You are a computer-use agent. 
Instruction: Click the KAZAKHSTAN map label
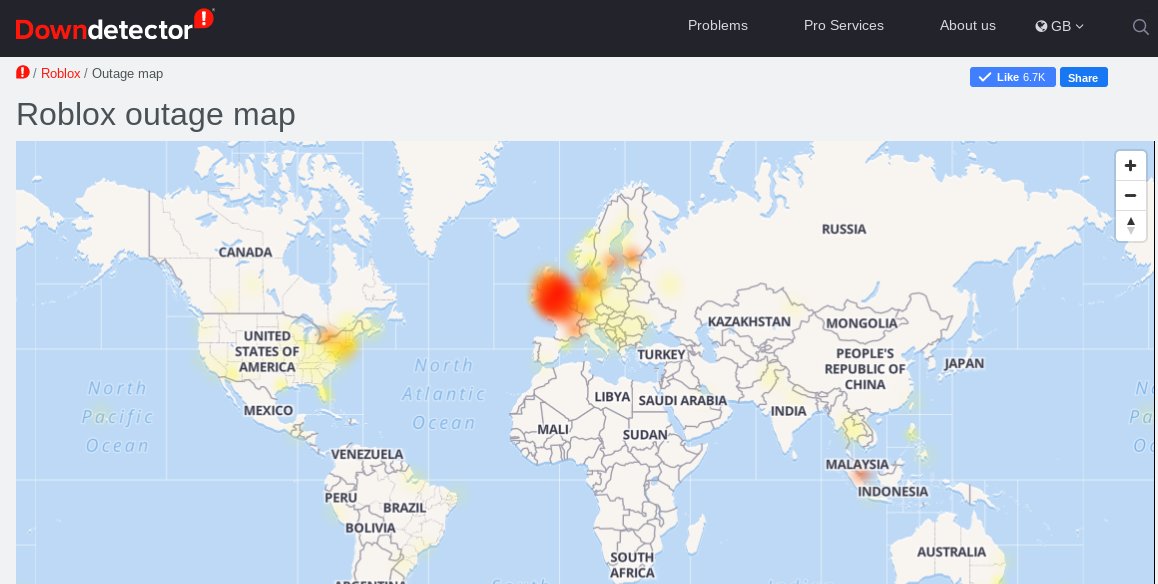[749, 322]
